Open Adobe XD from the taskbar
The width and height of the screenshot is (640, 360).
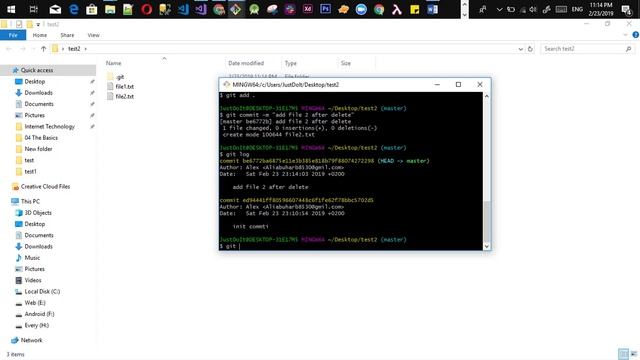[308, 9]
